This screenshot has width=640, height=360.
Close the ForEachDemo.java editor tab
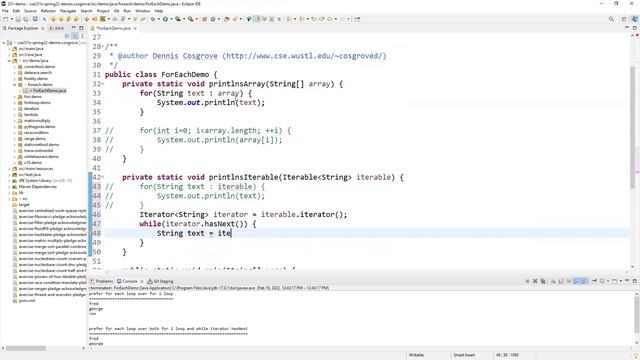click(x=135, y=28)
